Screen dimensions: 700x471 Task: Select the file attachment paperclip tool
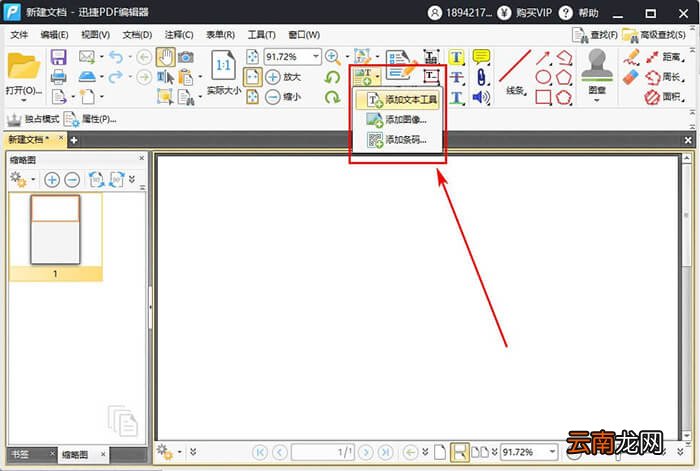481,77
